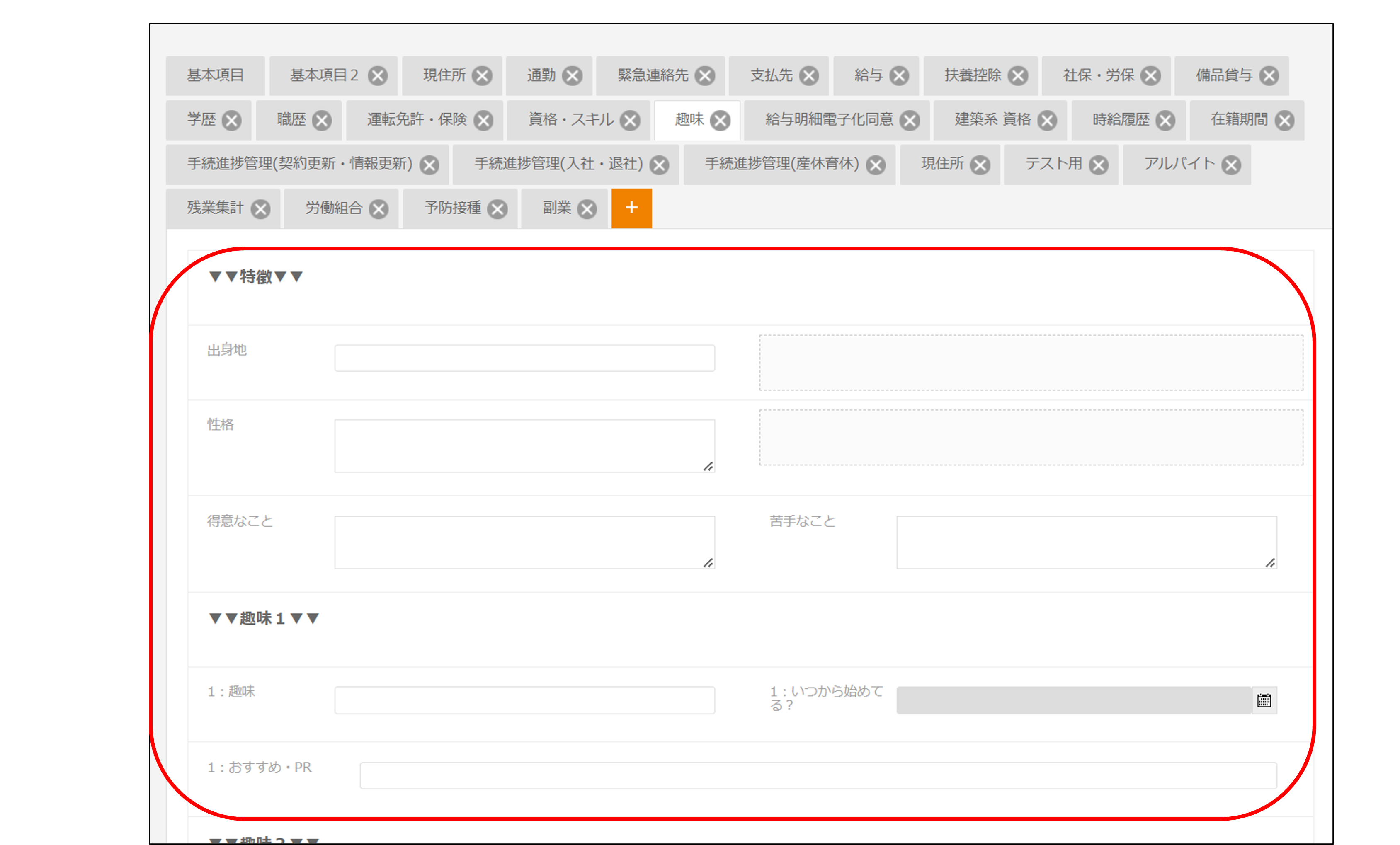This screenshot has width=1400, height=845.
Task: Remove the 基本項目２ tab with its X icon
Action: tap(377, 75)
